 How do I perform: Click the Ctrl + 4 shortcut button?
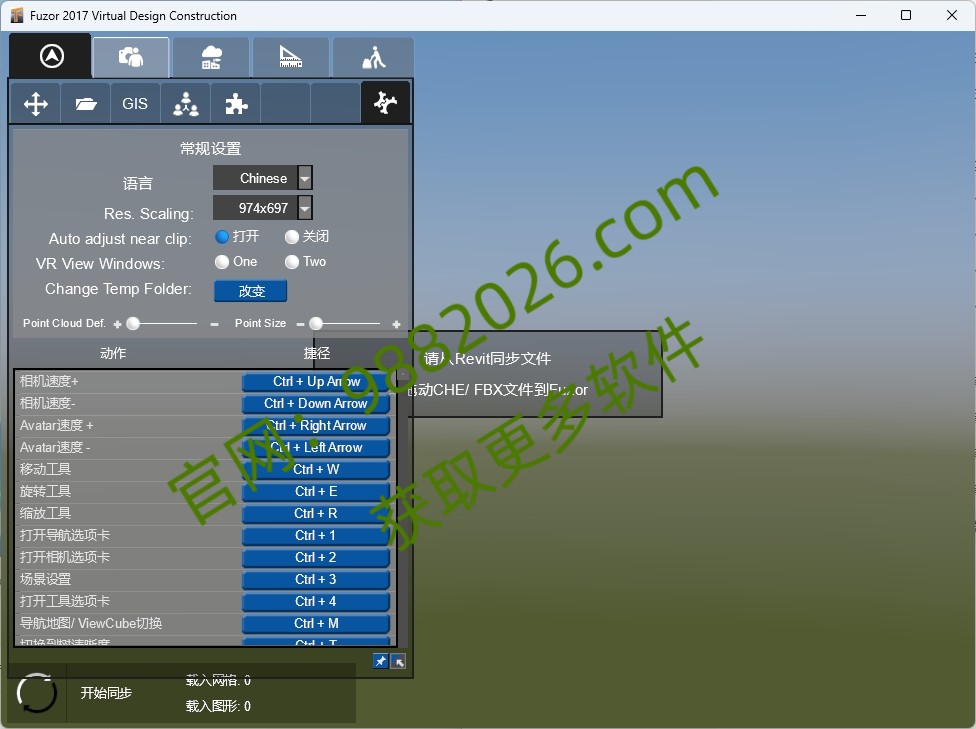[x=316, y=601]
